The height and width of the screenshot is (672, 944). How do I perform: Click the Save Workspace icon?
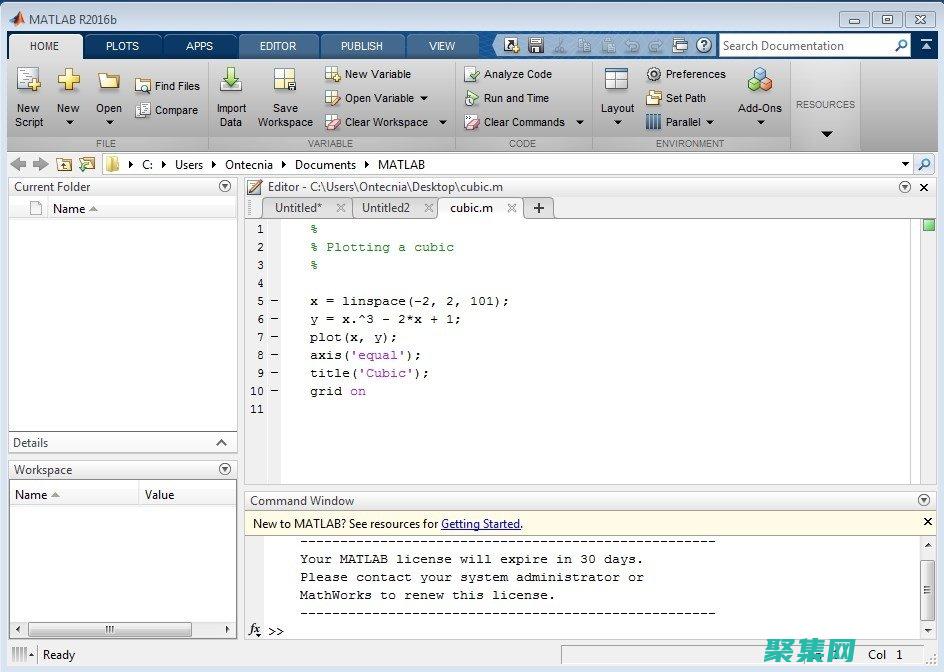pos(285,95)
